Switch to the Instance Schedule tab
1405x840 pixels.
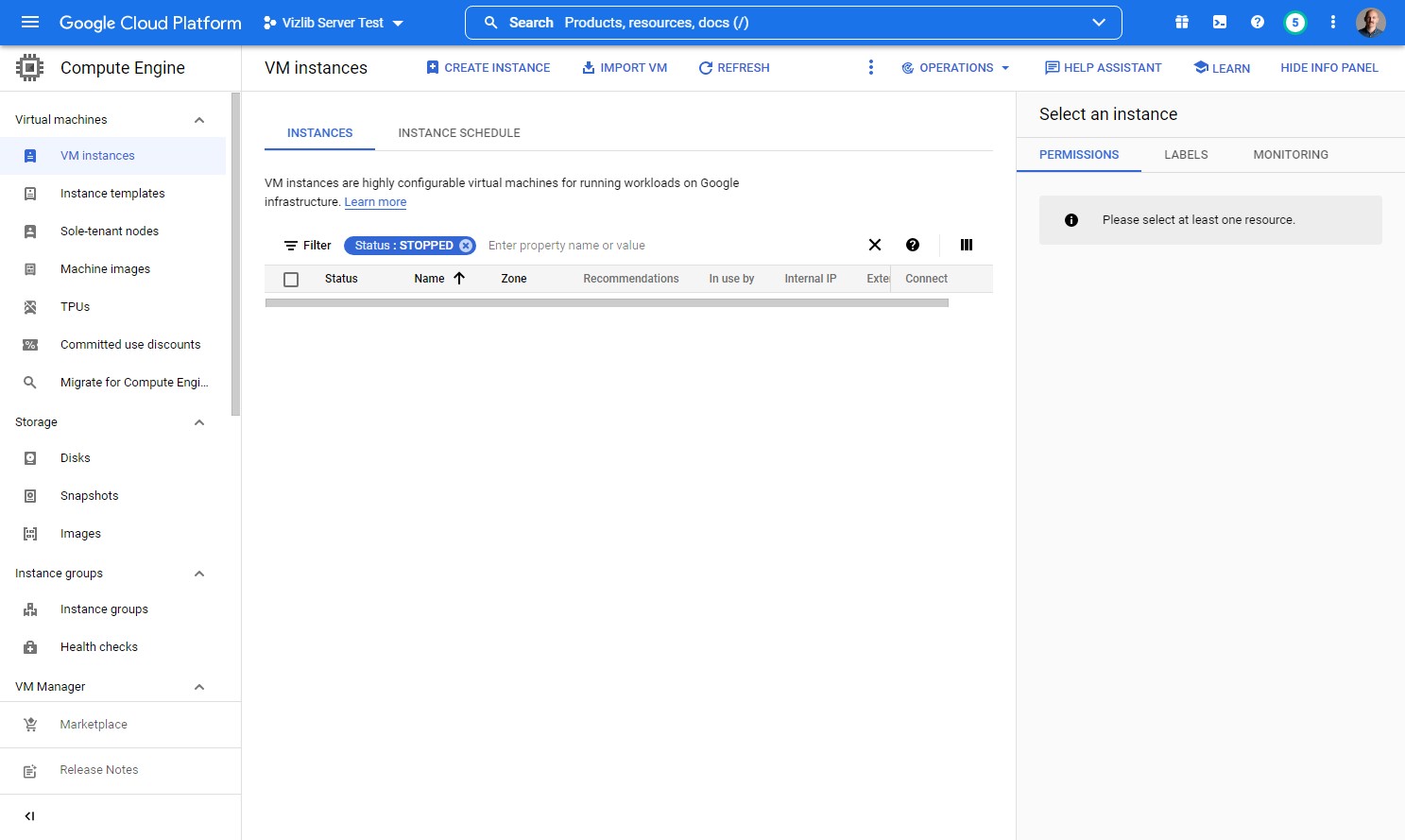(x=459, y=133)
